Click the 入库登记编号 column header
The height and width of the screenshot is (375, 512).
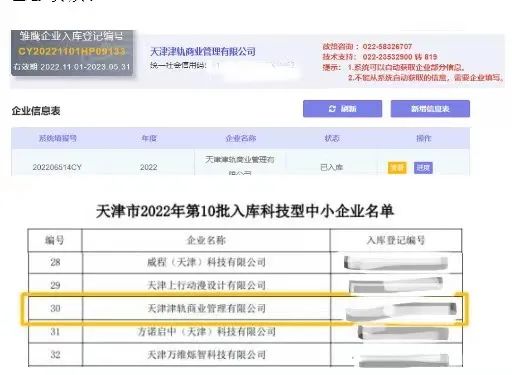pyautogui.click(x=396, y=240)
